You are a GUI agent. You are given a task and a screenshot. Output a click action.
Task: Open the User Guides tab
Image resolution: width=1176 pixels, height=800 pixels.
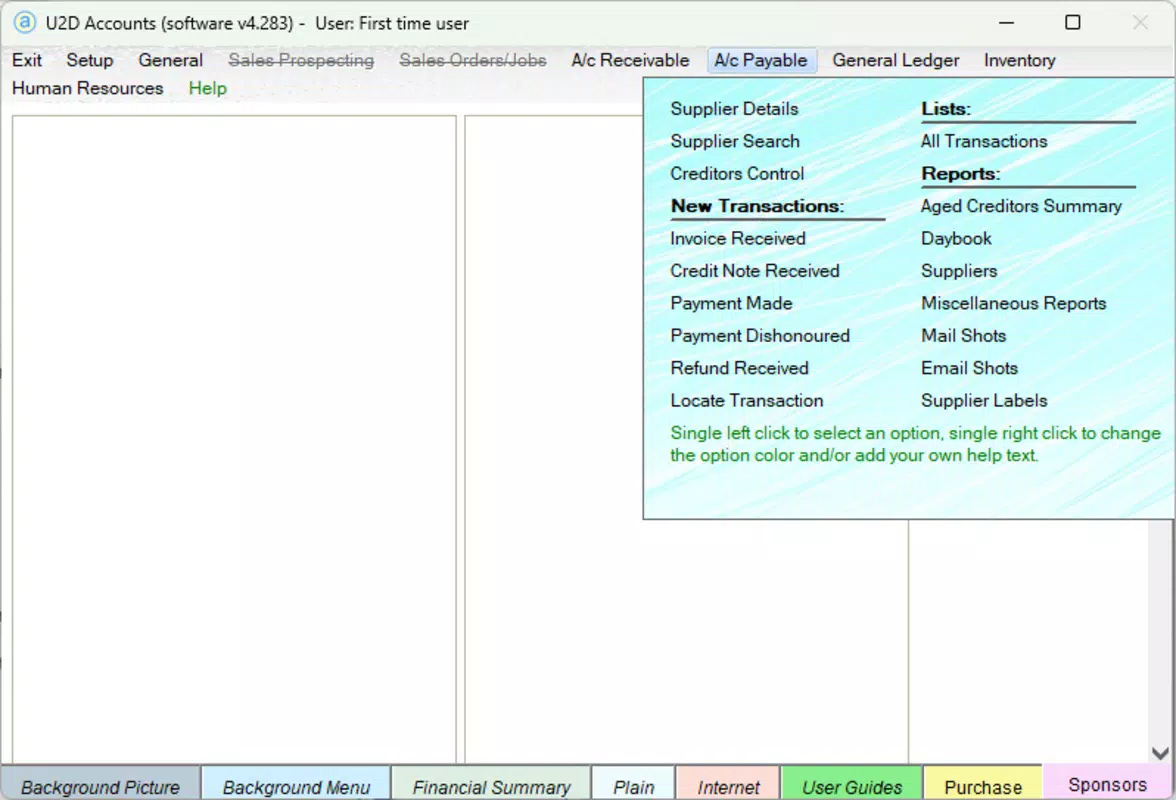(852, 786)
